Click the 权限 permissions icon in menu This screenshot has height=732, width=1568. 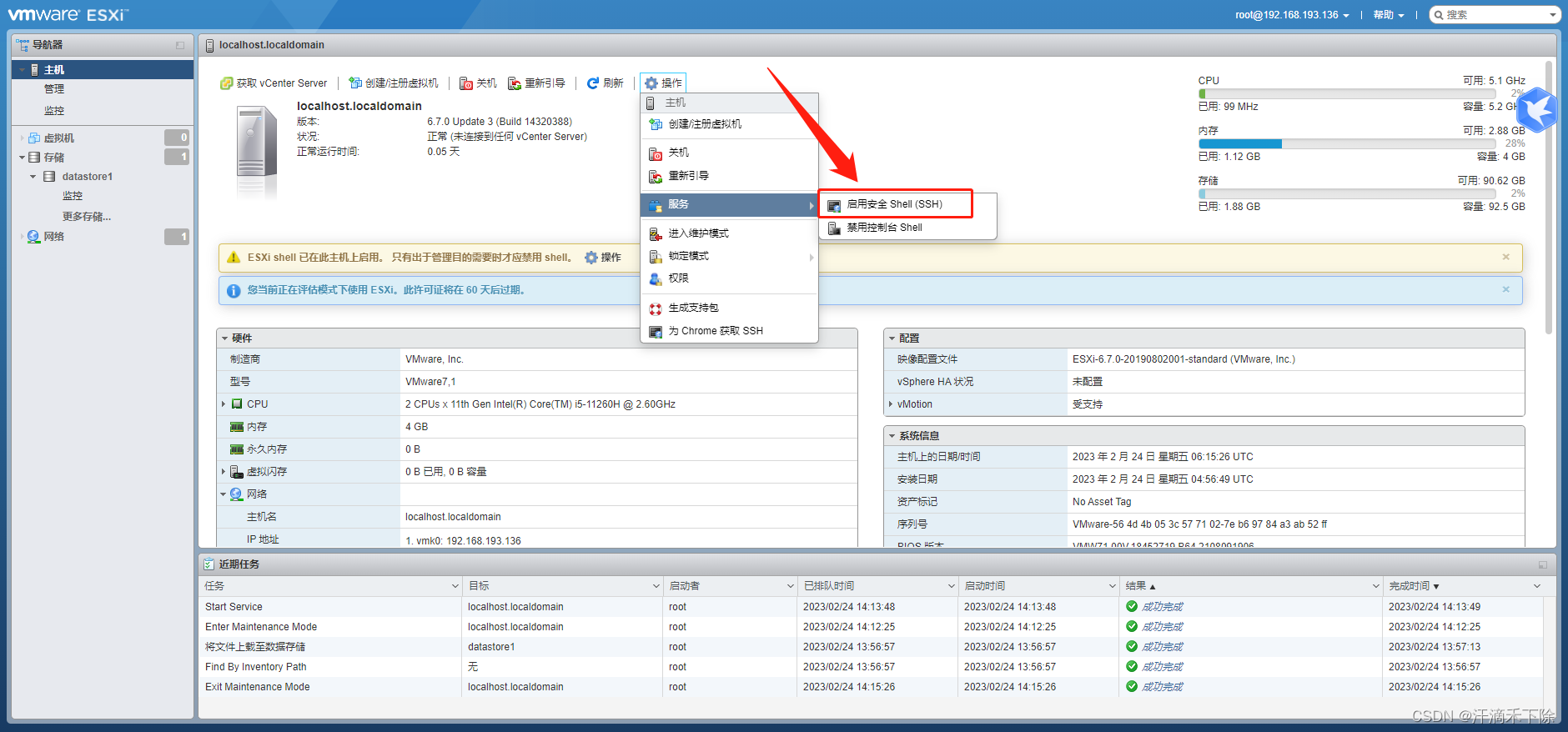click(x=656, y=278)
